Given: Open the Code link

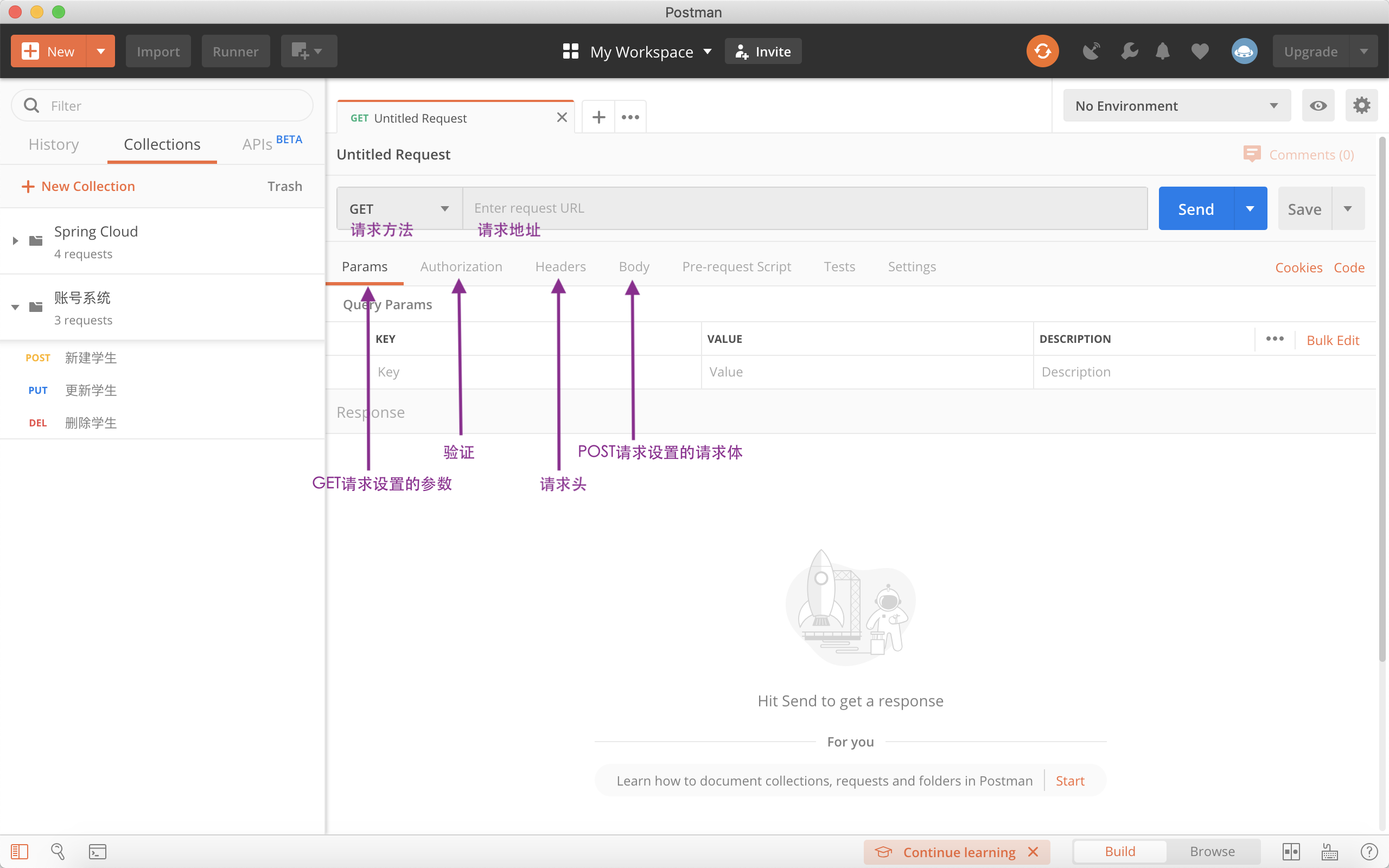Looking at the screenshot, I should pos(1349,267).
